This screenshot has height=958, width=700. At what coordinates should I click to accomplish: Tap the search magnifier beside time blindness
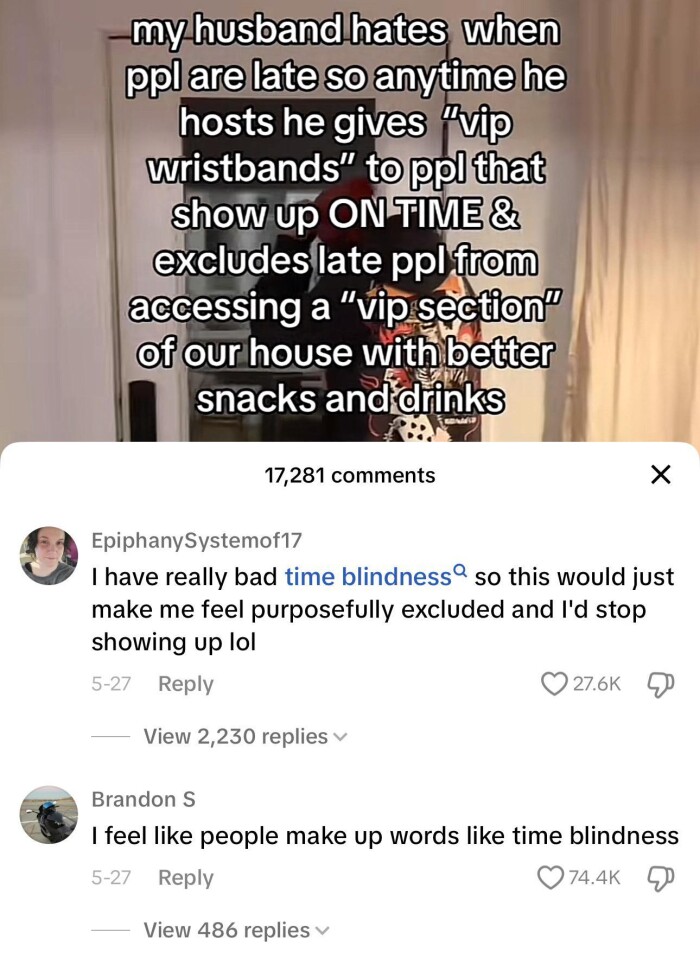pos(461,571)
